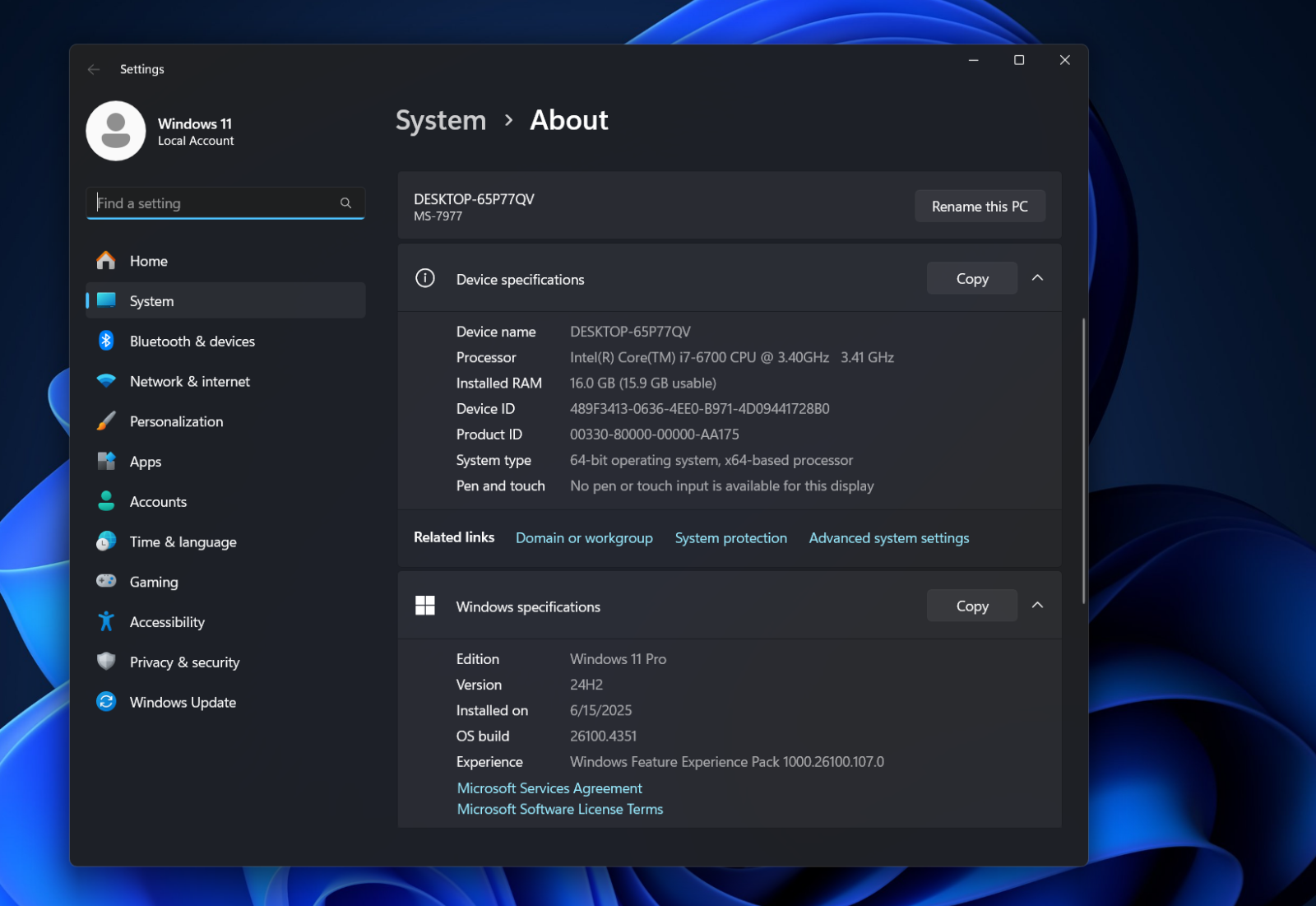This screenshot has height=906, width=1316.
Task: Click the Privacy shield icon
Action: click(x=106, y=662)
